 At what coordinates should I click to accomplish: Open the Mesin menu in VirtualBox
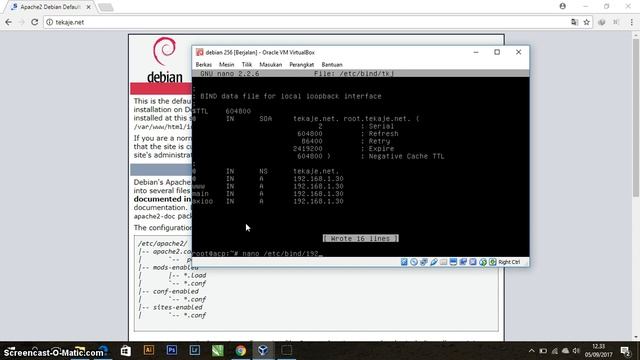tap(227, 64)
